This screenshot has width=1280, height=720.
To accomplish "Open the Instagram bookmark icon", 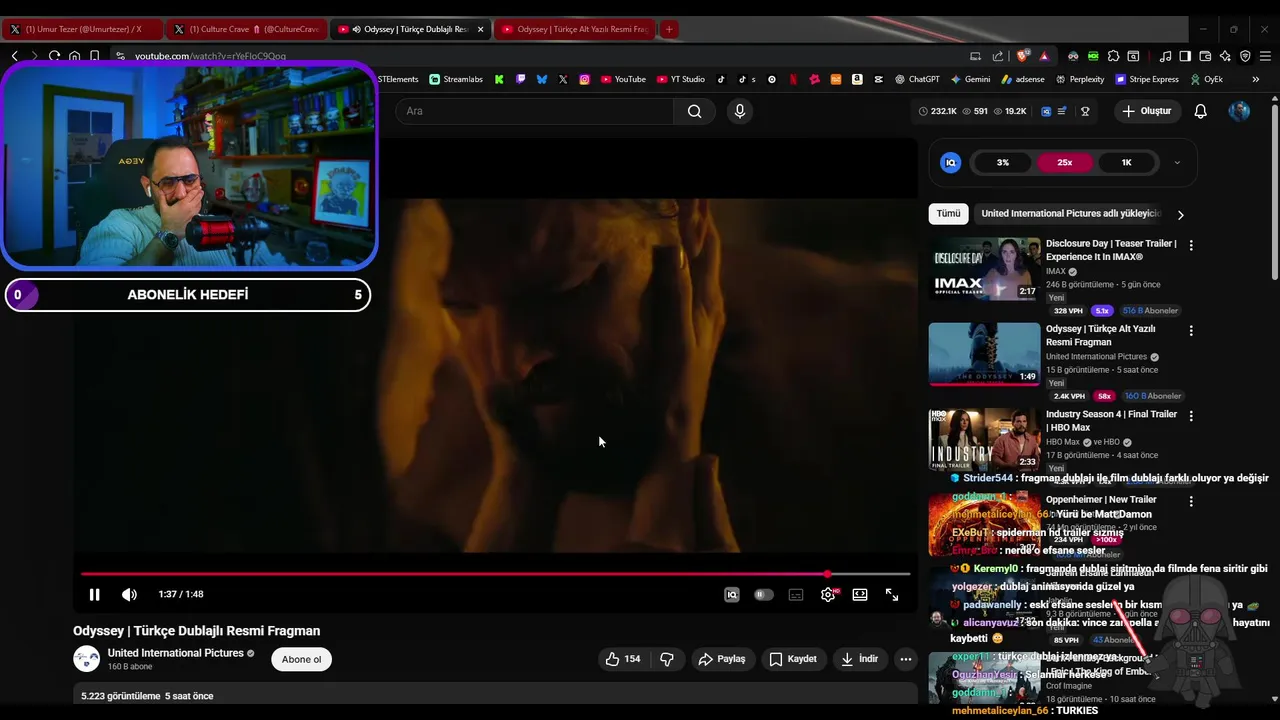I will 585,79.
